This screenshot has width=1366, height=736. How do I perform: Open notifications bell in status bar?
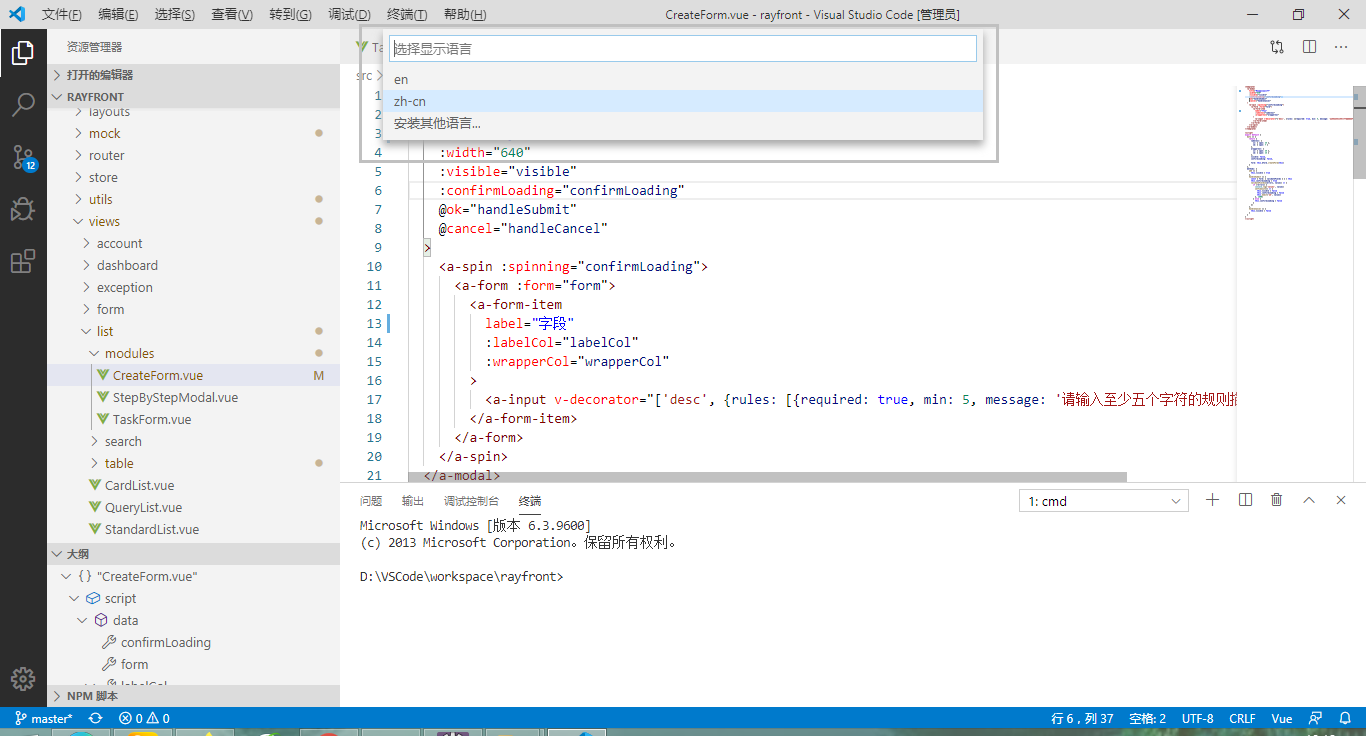[x=1345, y=718]
